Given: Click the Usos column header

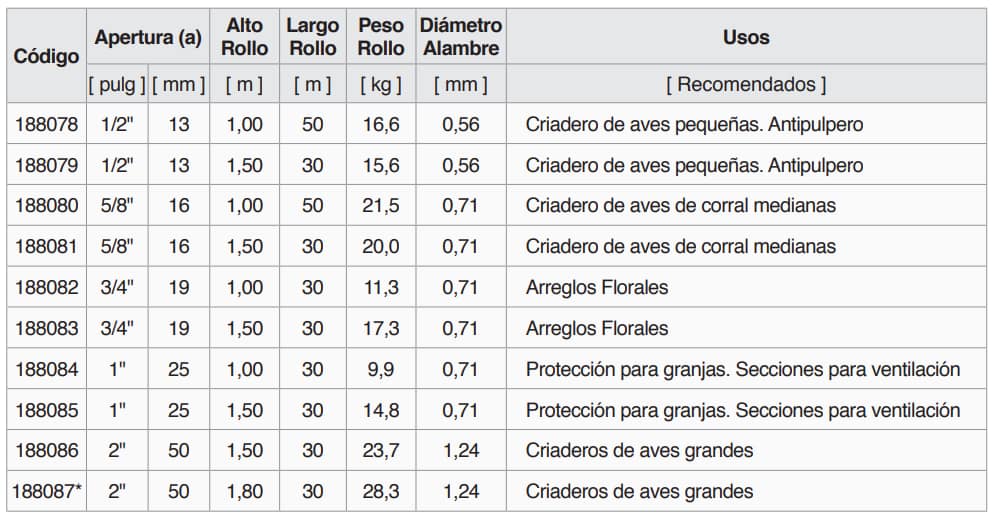Looking at the screenshot, I should 746,38.
